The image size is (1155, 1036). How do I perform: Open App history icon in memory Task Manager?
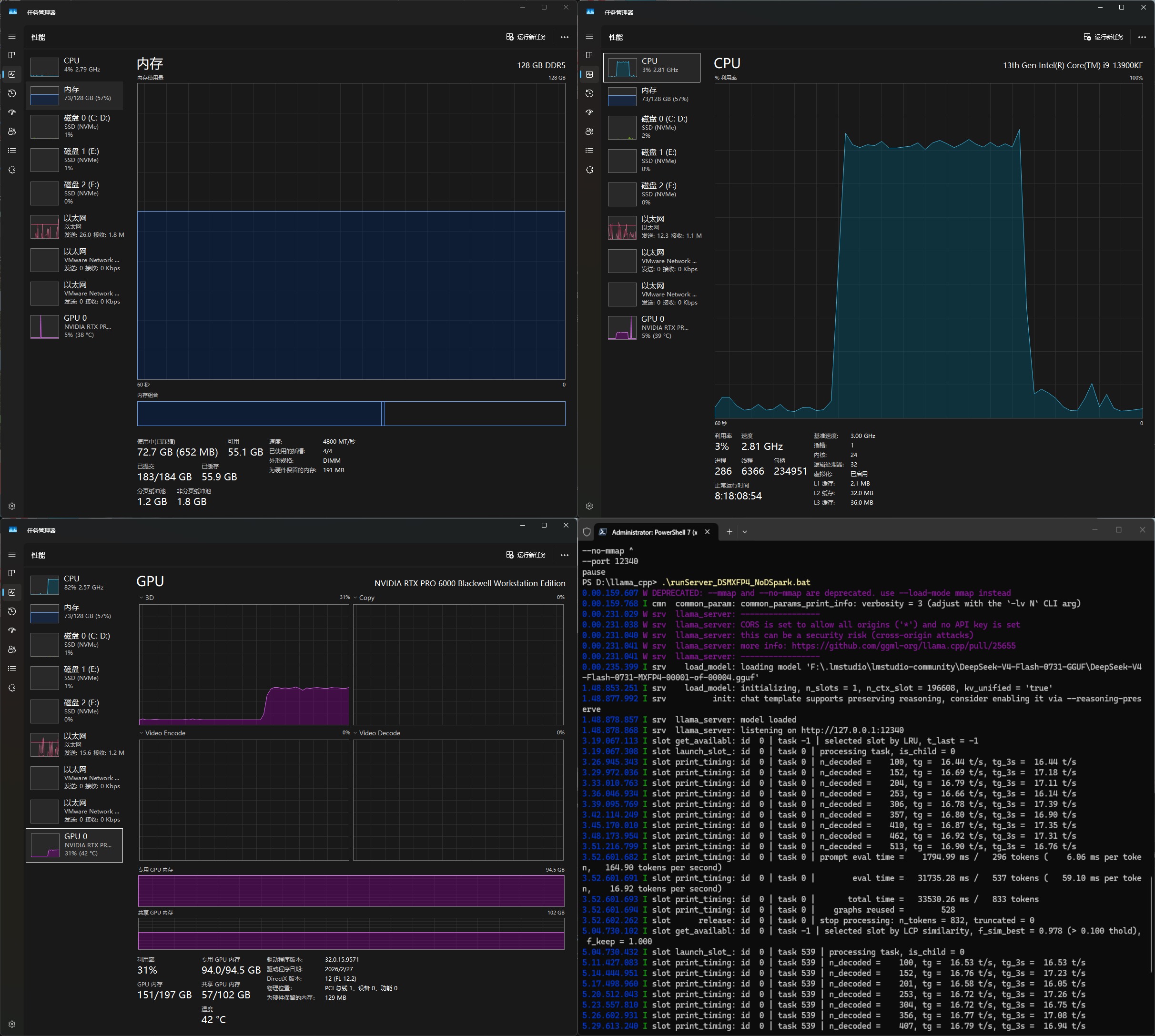pos(12,93)
